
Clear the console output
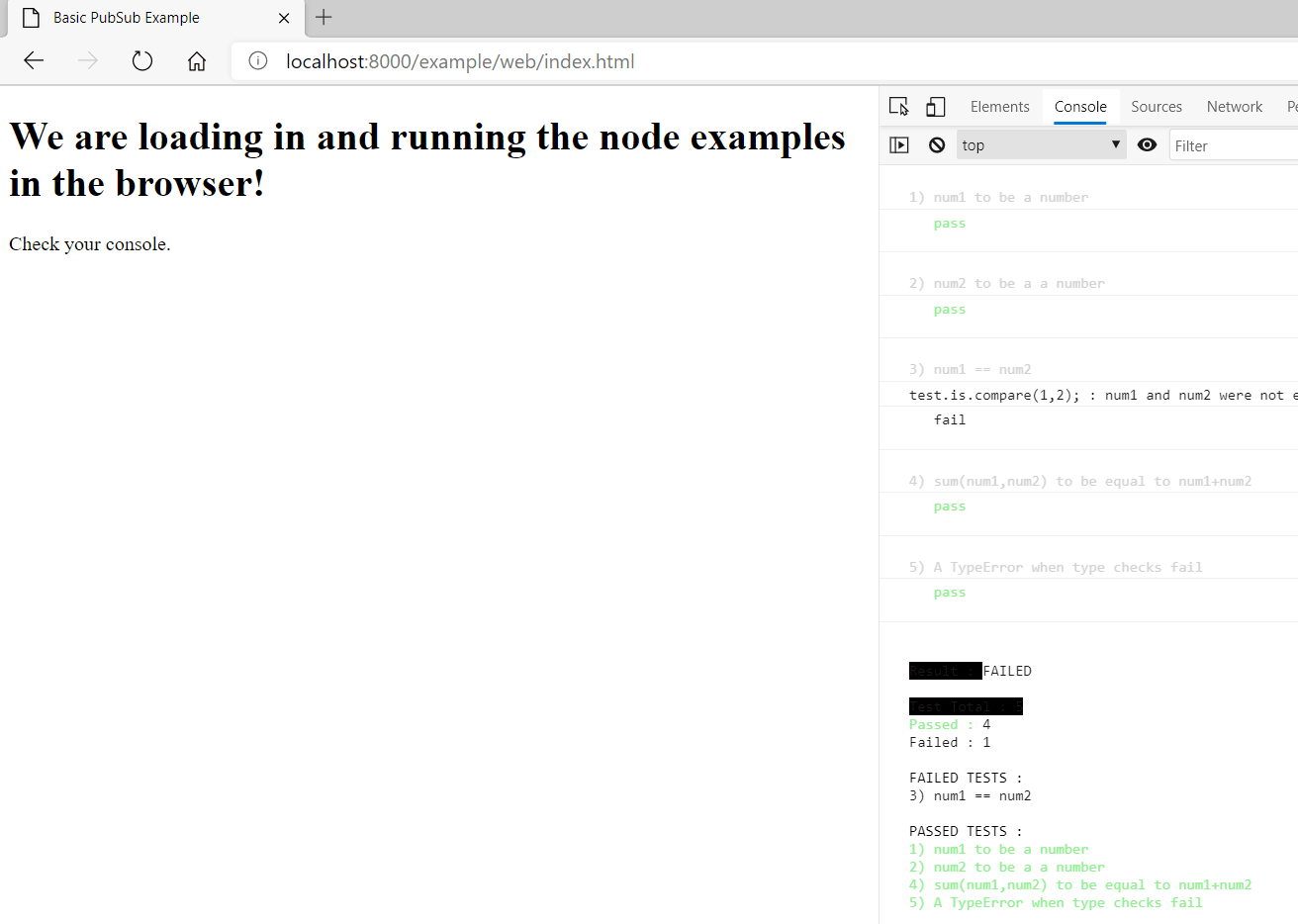tap(937, 145)
